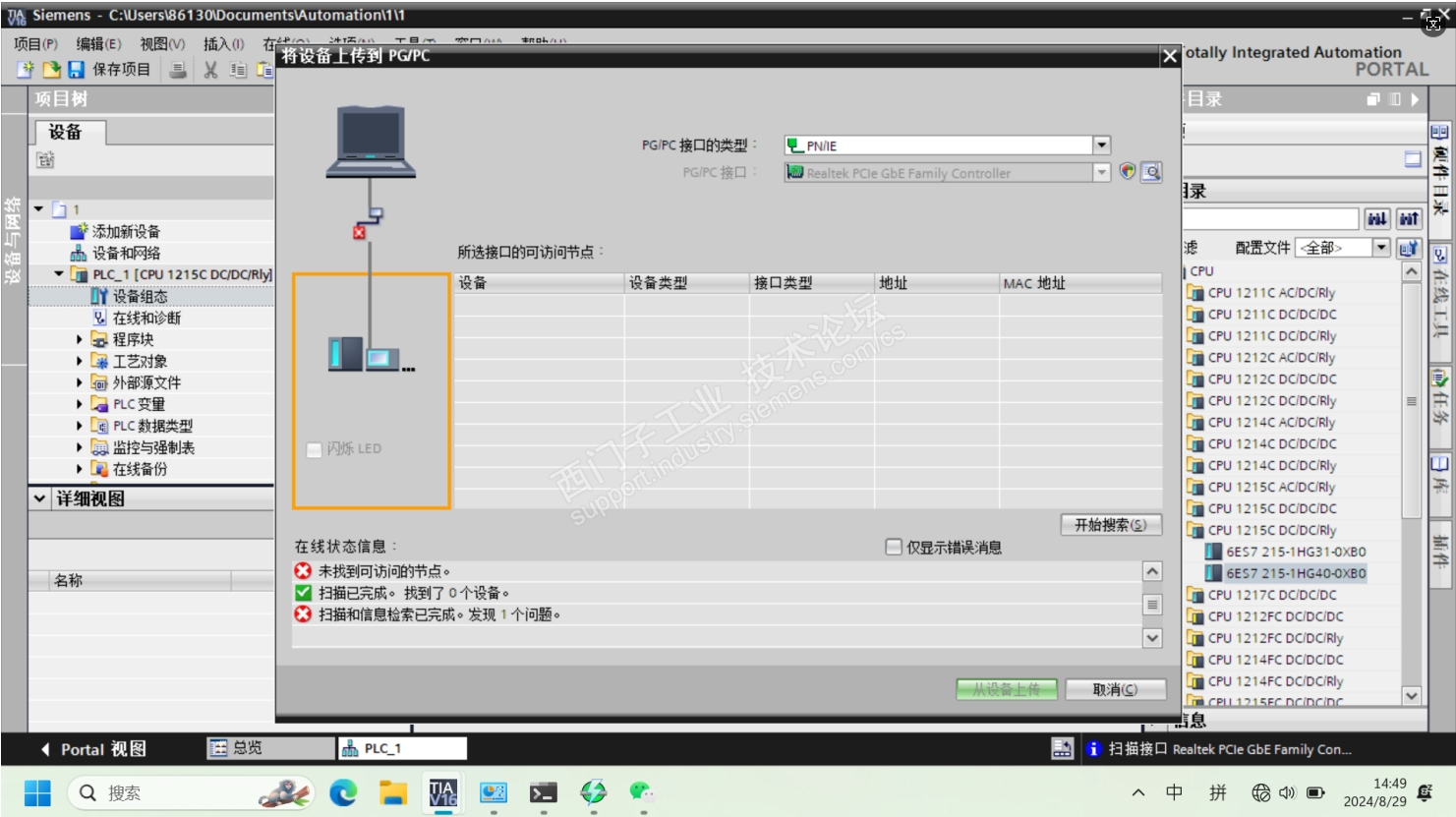The image size is (1456, 817).
Task: Close the 将设备上传到 PG/PC dialog
Action: (1170, 56)
